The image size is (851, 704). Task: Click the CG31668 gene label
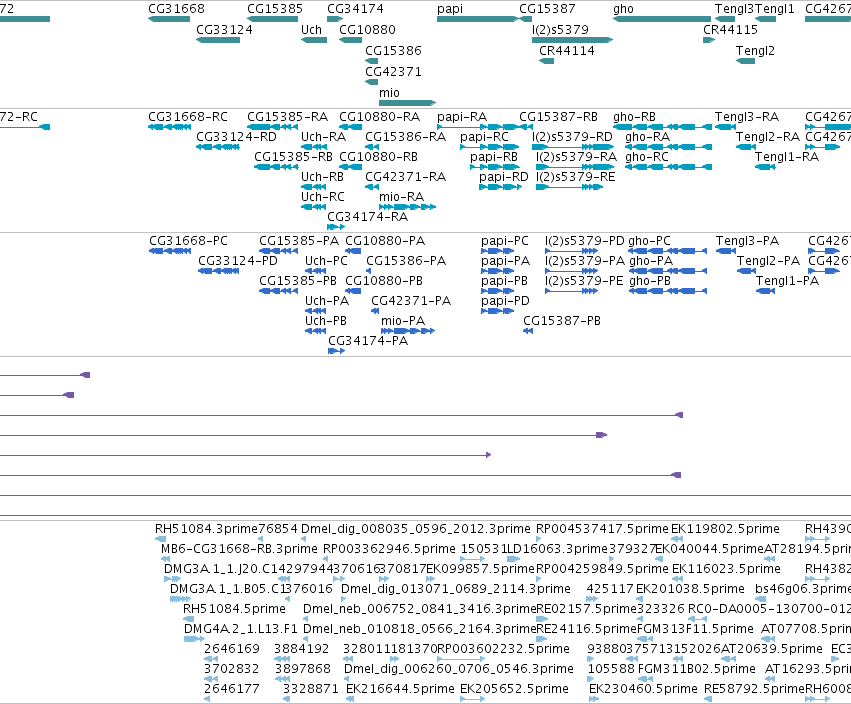click(176, 9)
